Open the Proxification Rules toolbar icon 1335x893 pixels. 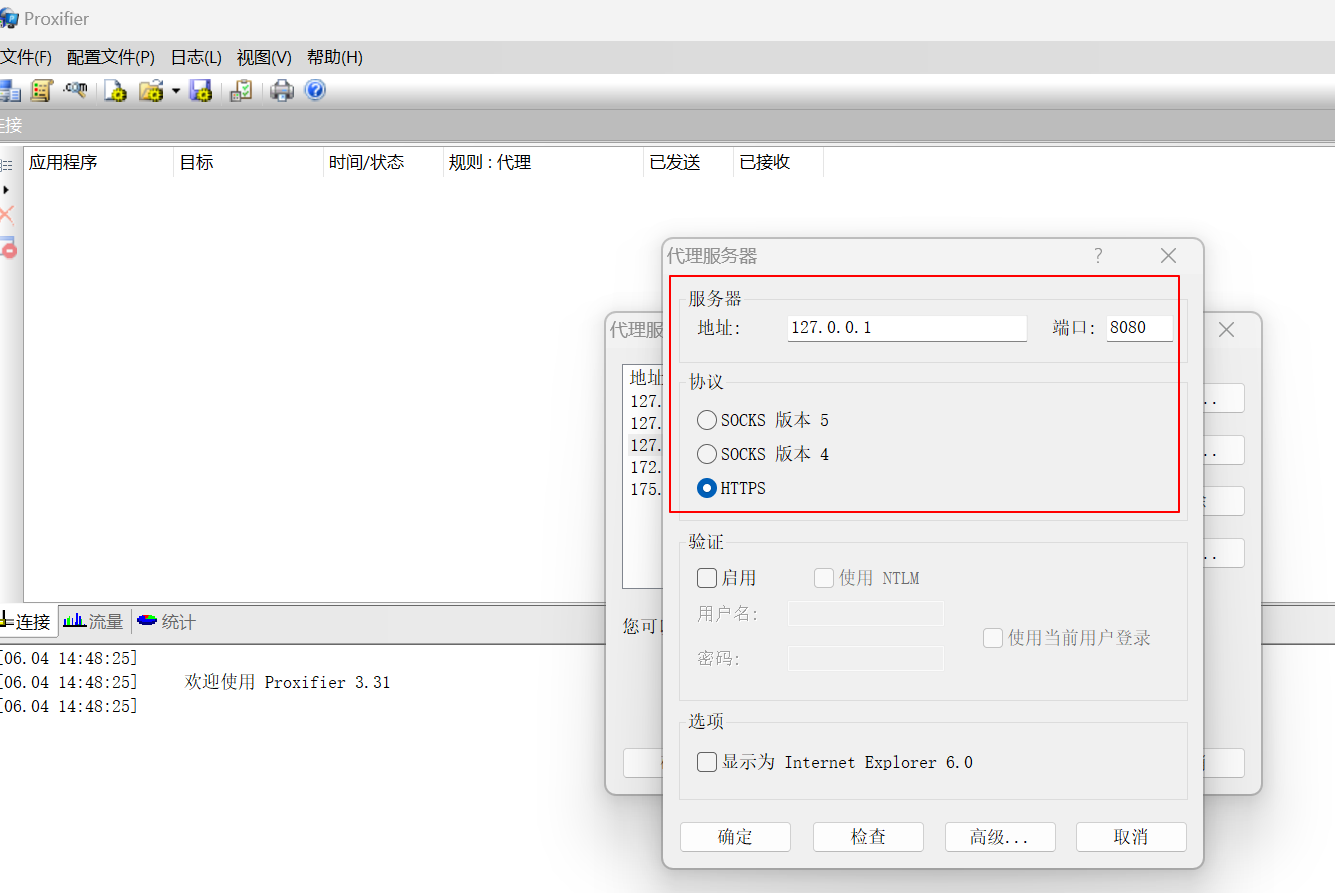41,91
